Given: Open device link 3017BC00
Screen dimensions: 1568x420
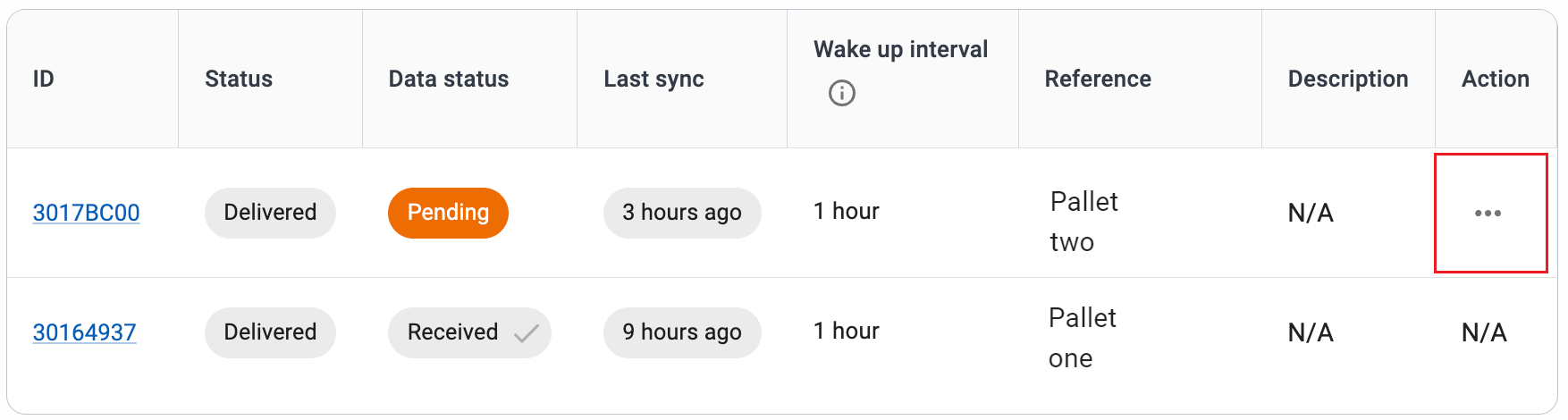Looking at the screenshot, I should (x=86, y=213).
